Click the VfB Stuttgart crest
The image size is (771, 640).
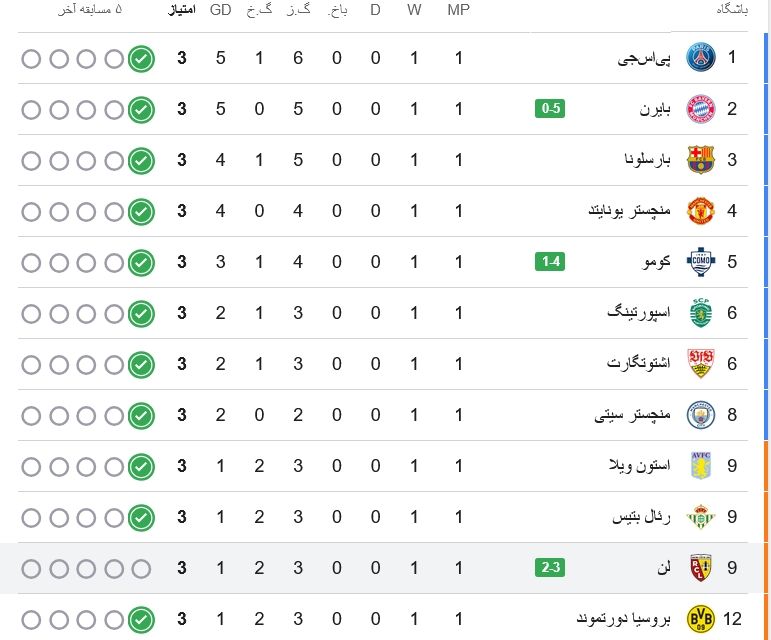pos(700,364)
